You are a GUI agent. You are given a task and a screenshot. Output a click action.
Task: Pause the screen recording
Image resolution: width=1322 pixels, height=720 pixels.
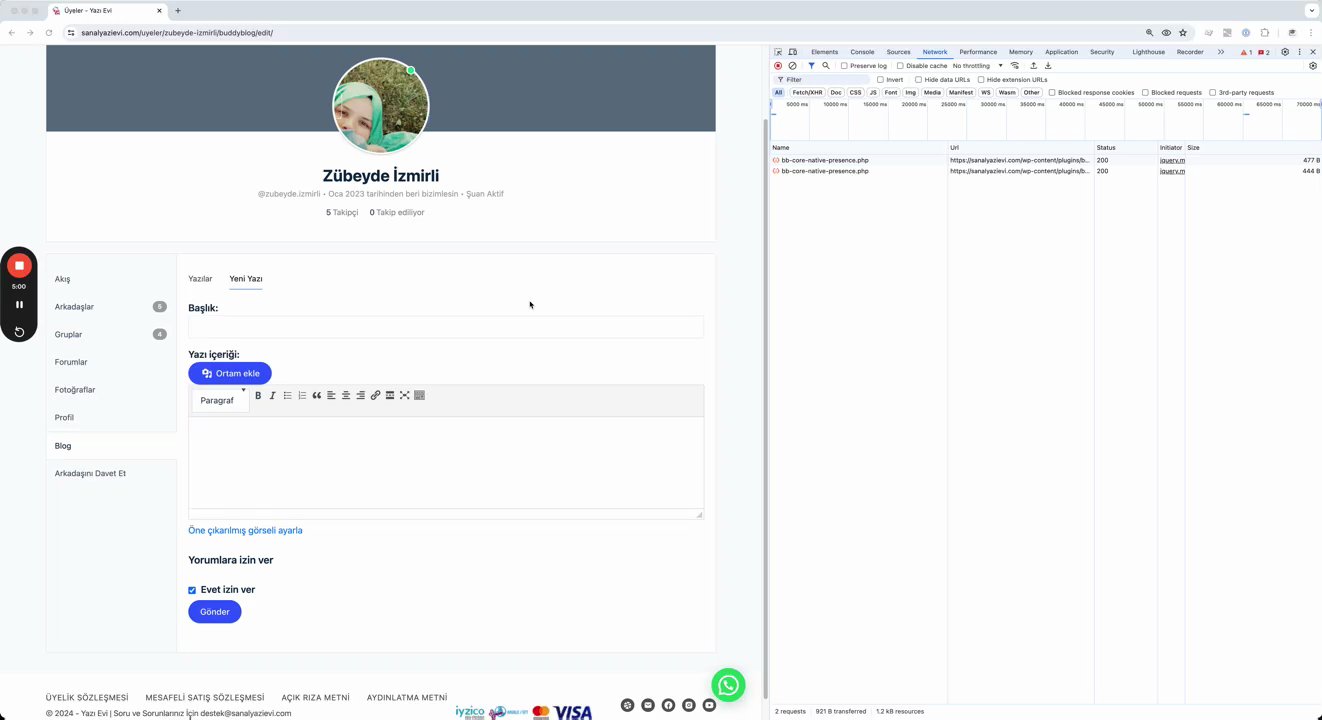click(19, 305)
